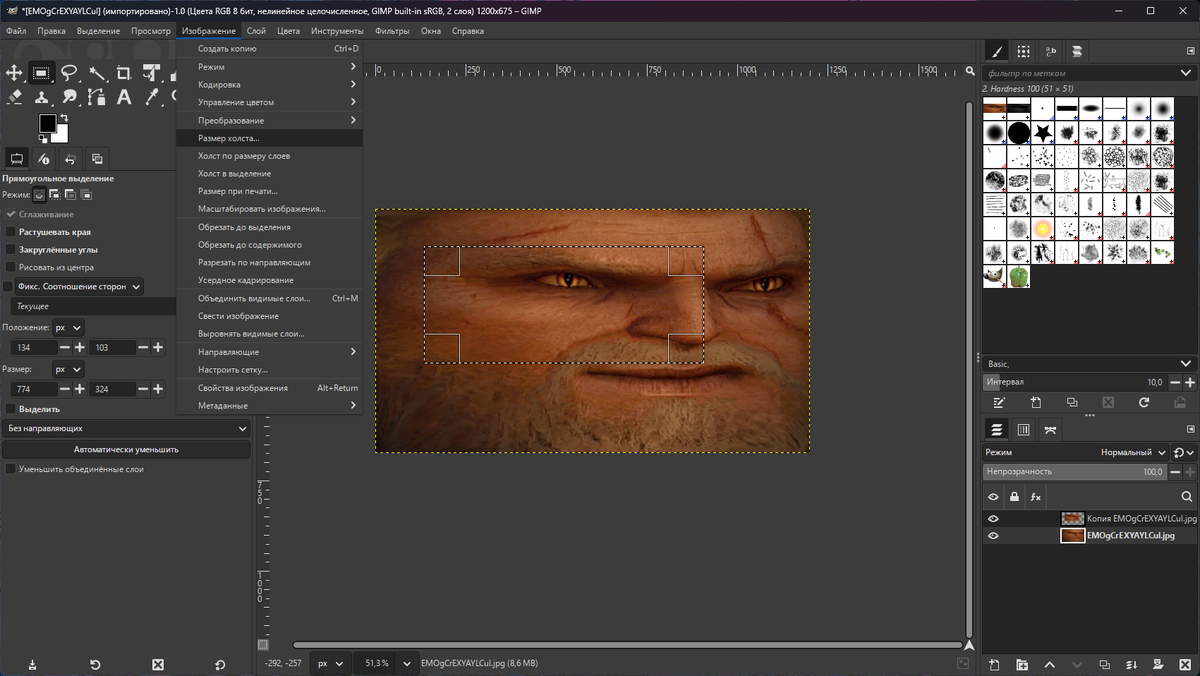This screenshot has height=676, width=1200.
Task: Switch to the Fonts tab
Action: click(x=1051, y=51)
